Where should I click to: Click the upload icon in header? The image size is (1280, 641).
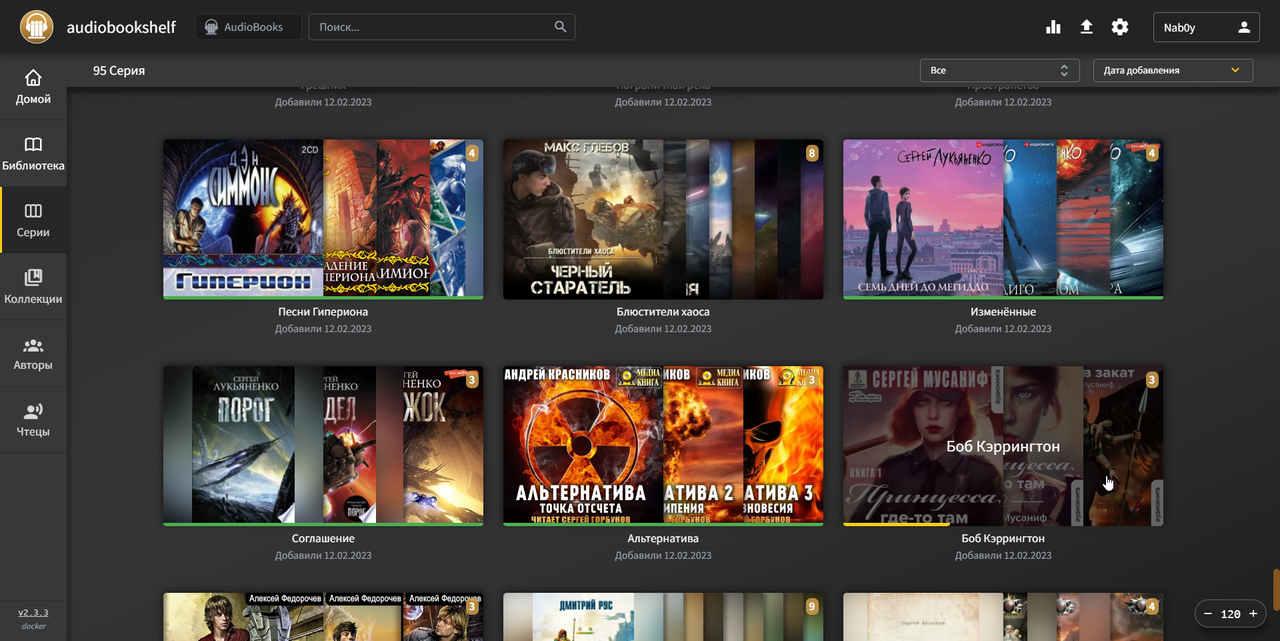pos(1087,27)
